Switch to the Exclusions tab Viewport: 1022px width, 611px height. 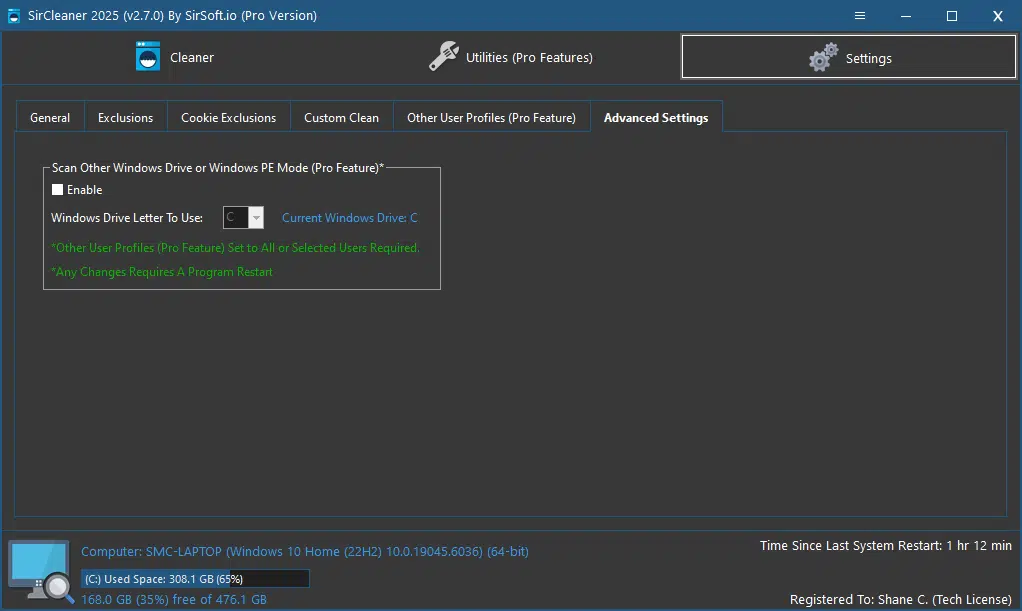pos(125,118)
